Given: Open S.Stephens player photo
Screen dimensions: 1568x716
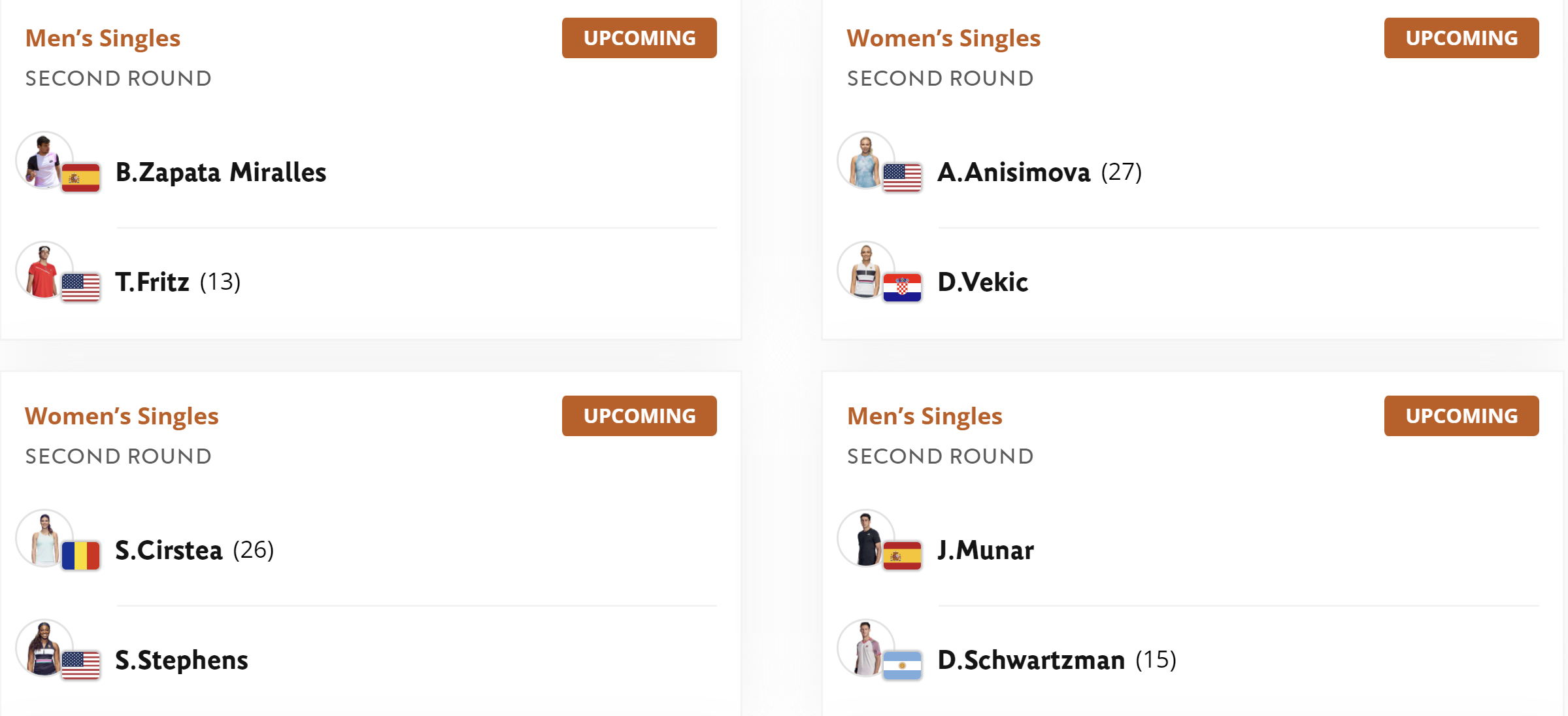Looking at the screenshot, I should [44, 648].
